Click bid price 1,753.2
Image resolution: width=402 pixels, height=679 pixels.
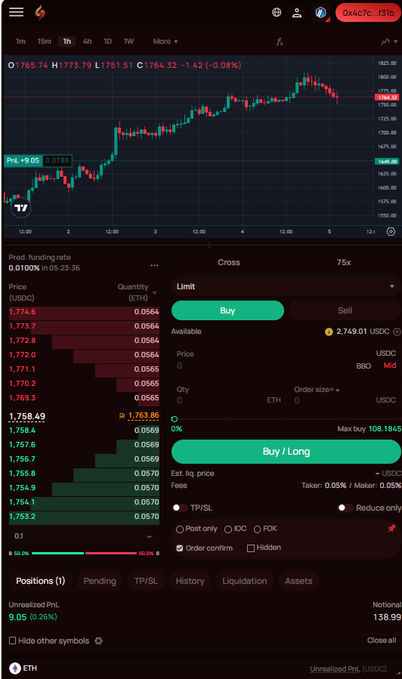pos(23,517)
